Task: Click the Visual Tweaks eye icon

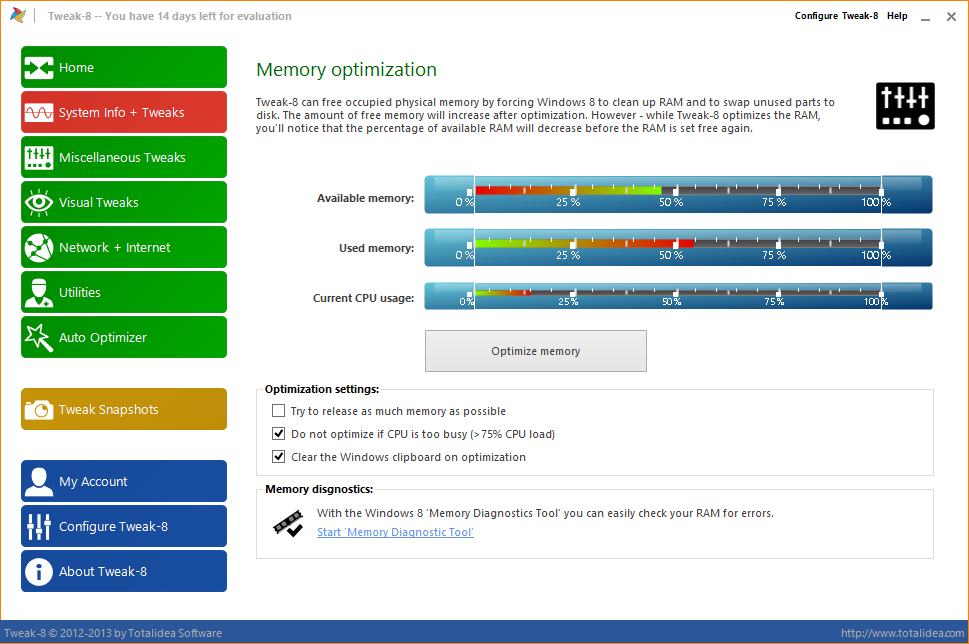Action: pos(39,203)
